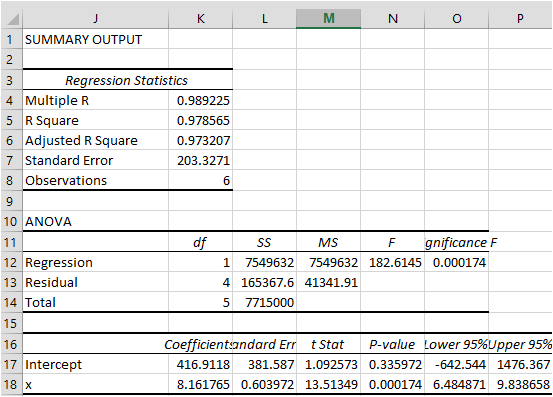This screenshot has height=397, width=553.
Task: Click the ANOVA label cell
Action: pyautogui.click(x=96, y=221)
